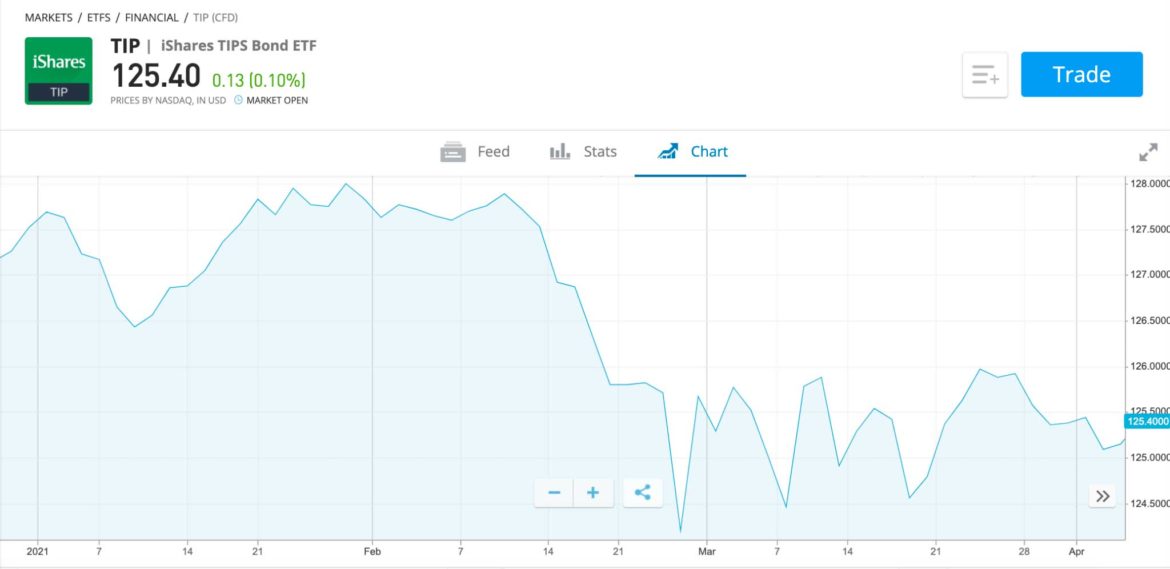
Task: Add TIP to watchlist
Action: pyautogui.click(x=985, y=75)
